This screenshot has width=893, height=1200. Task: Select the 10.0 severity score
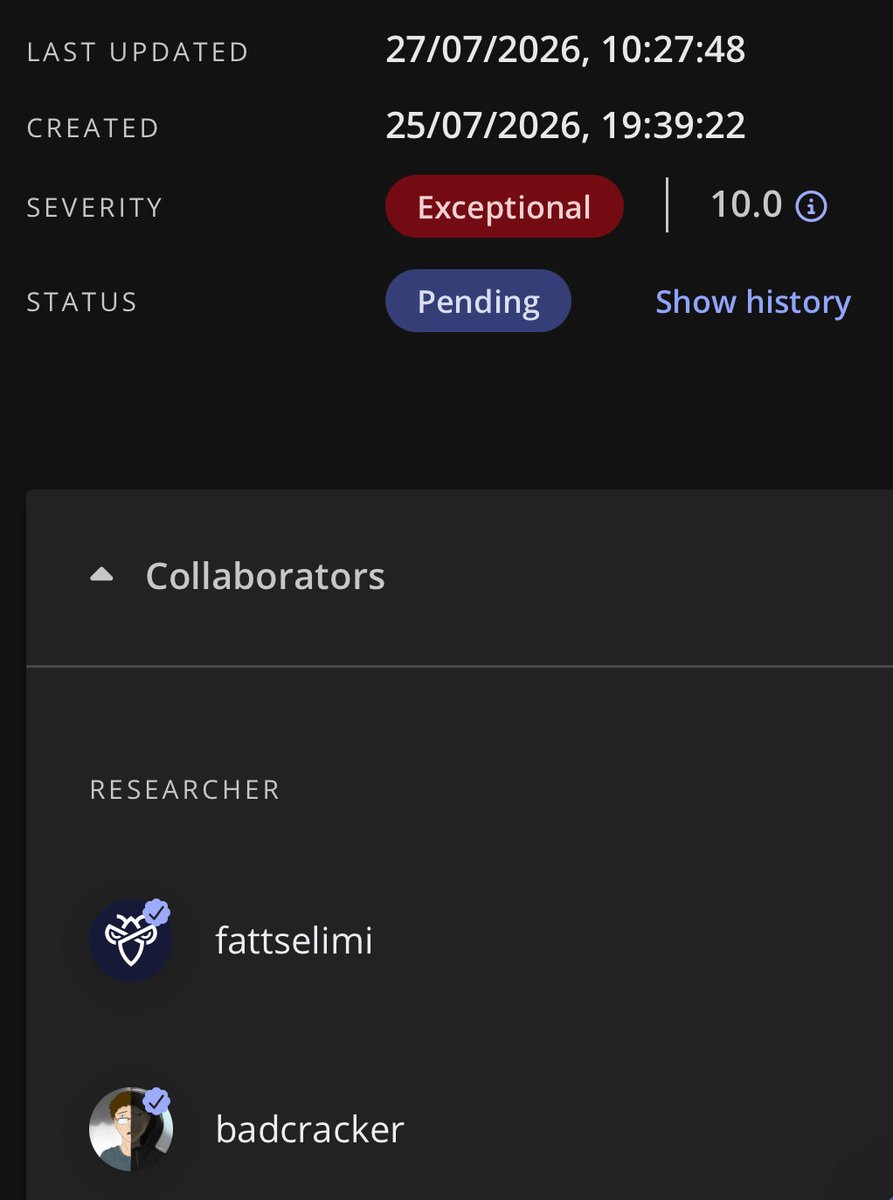point(746,205)
